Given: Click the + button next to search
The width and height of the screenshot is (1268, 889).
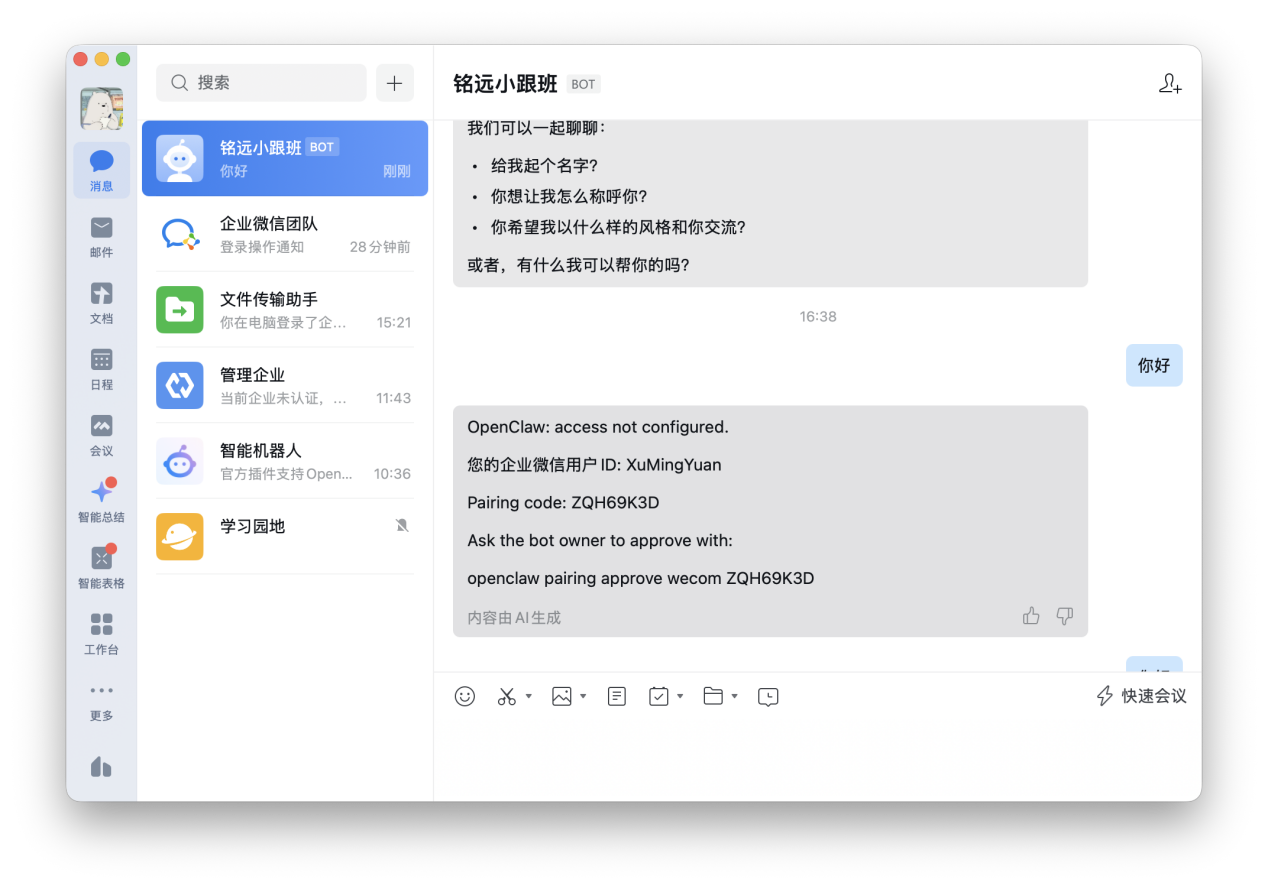Looking at the screenshot, I should tap(394, 83).
